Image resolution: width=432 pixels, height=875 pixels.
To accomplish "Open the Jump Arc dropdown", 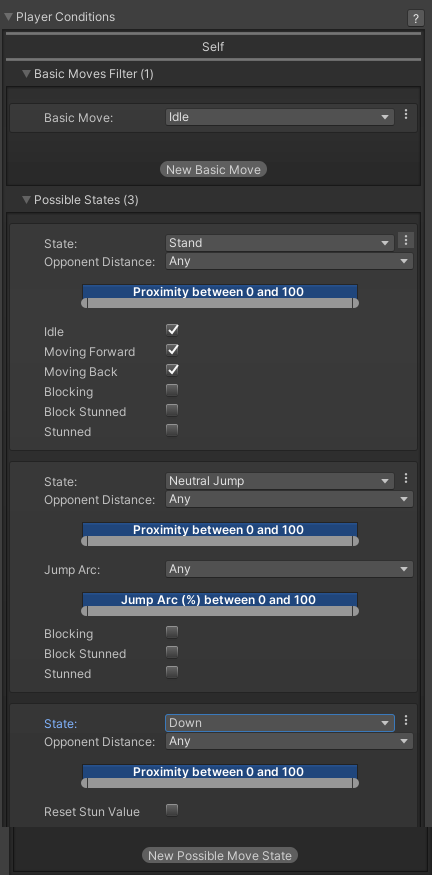I will (x=289, y=569).
